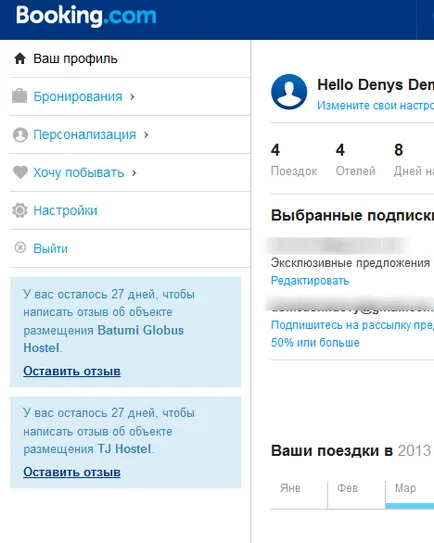This screenshot has height=543, width=434.
Task: Click the Booking.com logo
Action: coord(86,16)
